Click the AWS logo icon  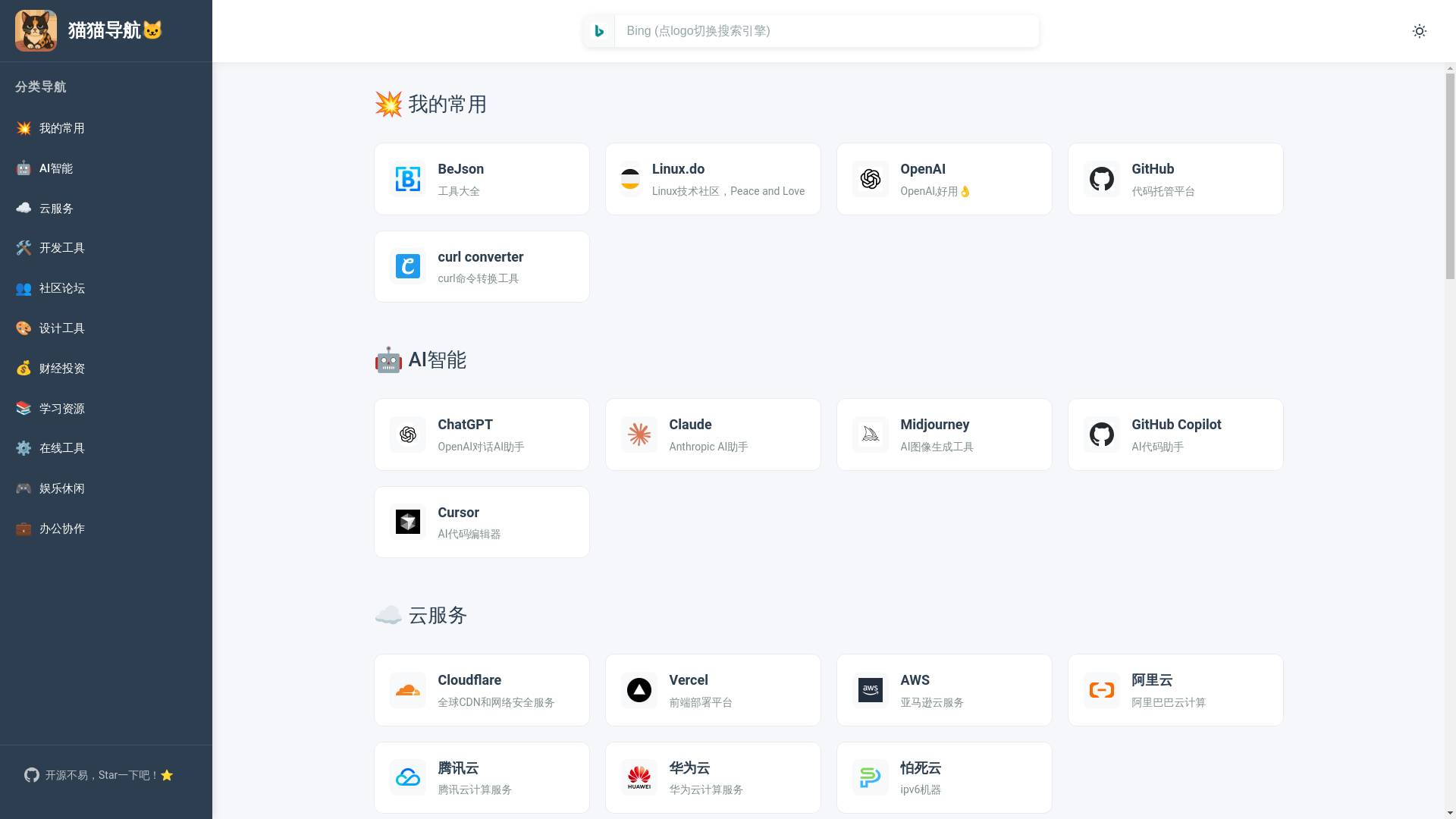(x=871, y=690)
